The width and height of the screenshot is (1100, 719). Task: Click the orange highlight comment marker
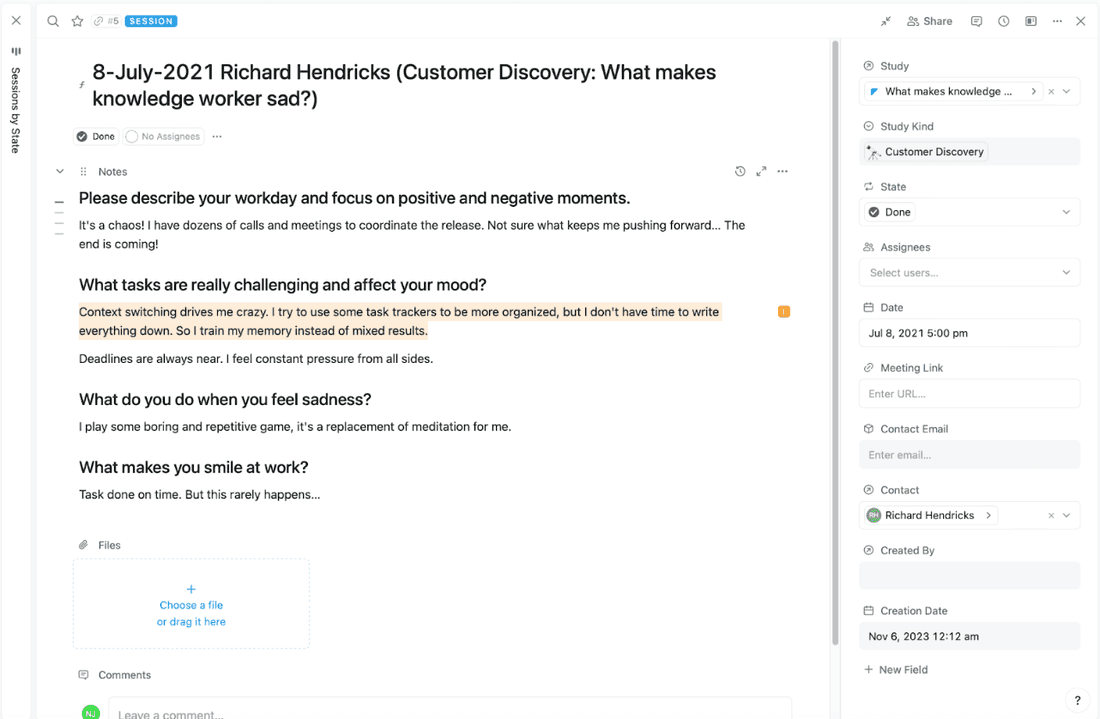(784, 312)
